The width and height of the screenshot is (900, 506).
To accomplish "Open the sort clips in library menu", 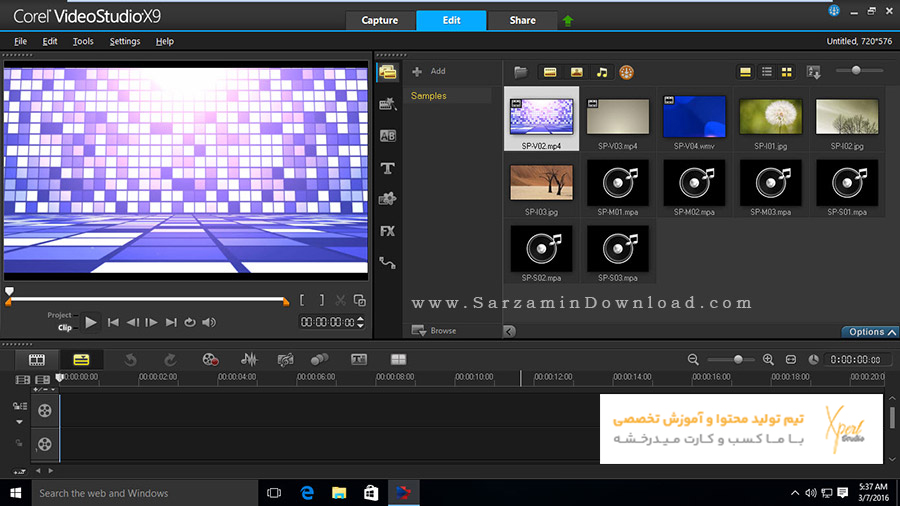I will pyautogui.click(x=813, y=72).
